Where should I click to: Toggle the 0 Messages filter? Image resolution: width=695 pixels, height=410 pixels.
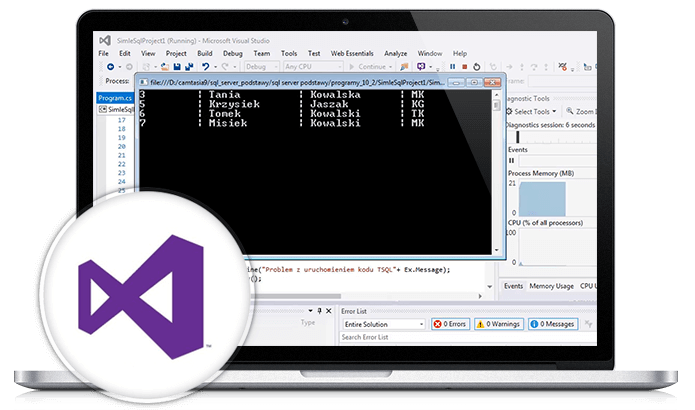coord(553,324)
